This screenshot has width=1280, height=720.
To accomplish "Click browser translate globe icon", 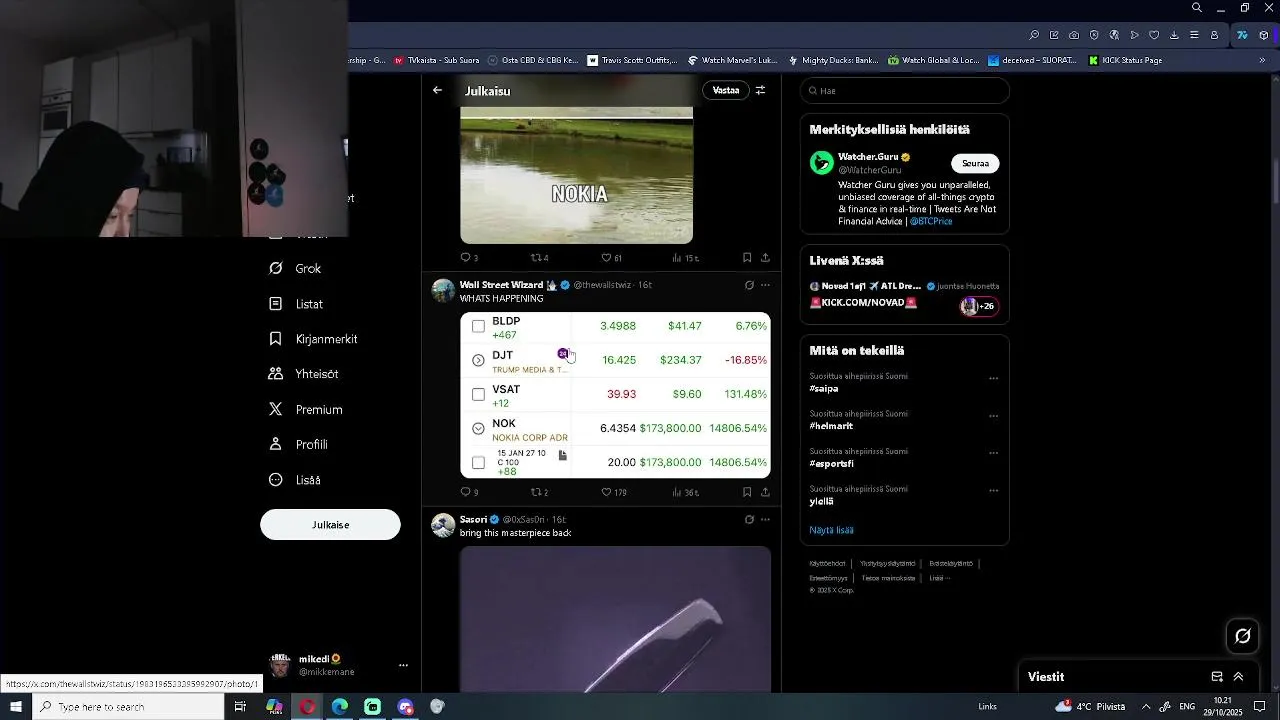I will tap(1114, 35).
